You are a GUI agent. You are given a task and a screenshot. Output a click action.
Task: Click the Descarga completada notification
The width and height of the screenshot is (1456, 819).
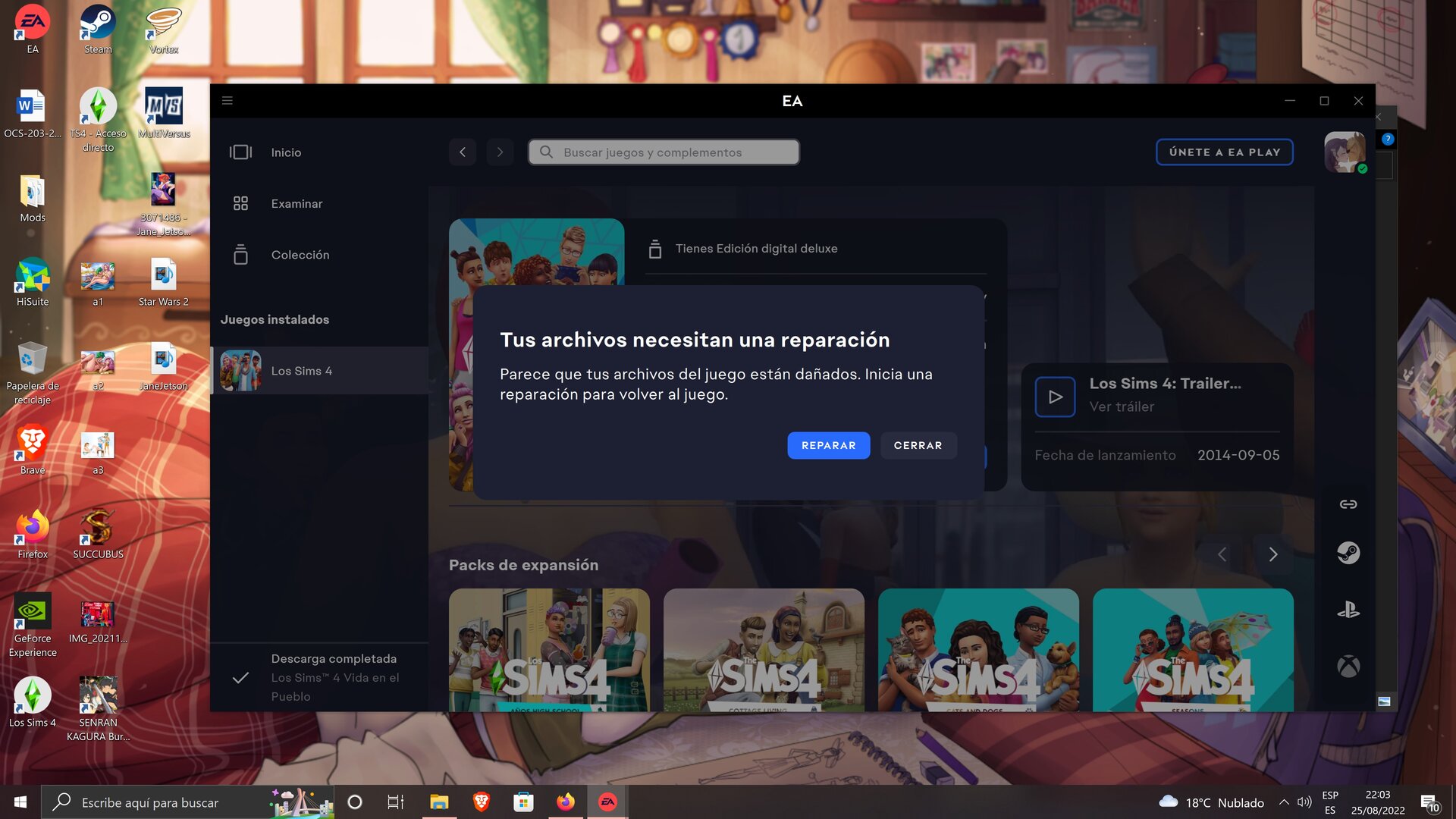pyautogui.click(x=319, y=677)
